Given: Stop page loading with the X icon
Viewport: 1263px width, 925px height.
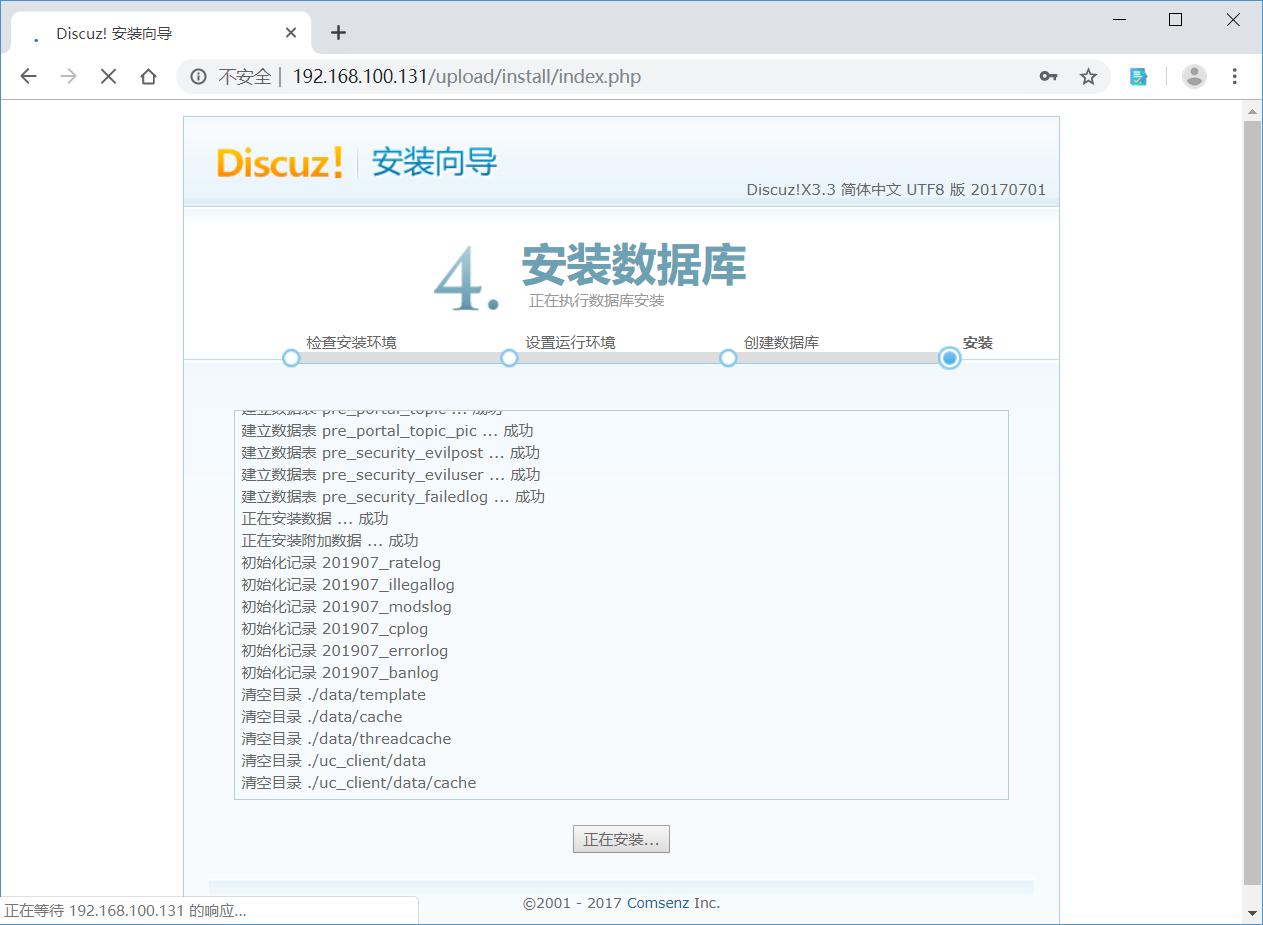Looking at the screenshot, I should click(108, 76).
